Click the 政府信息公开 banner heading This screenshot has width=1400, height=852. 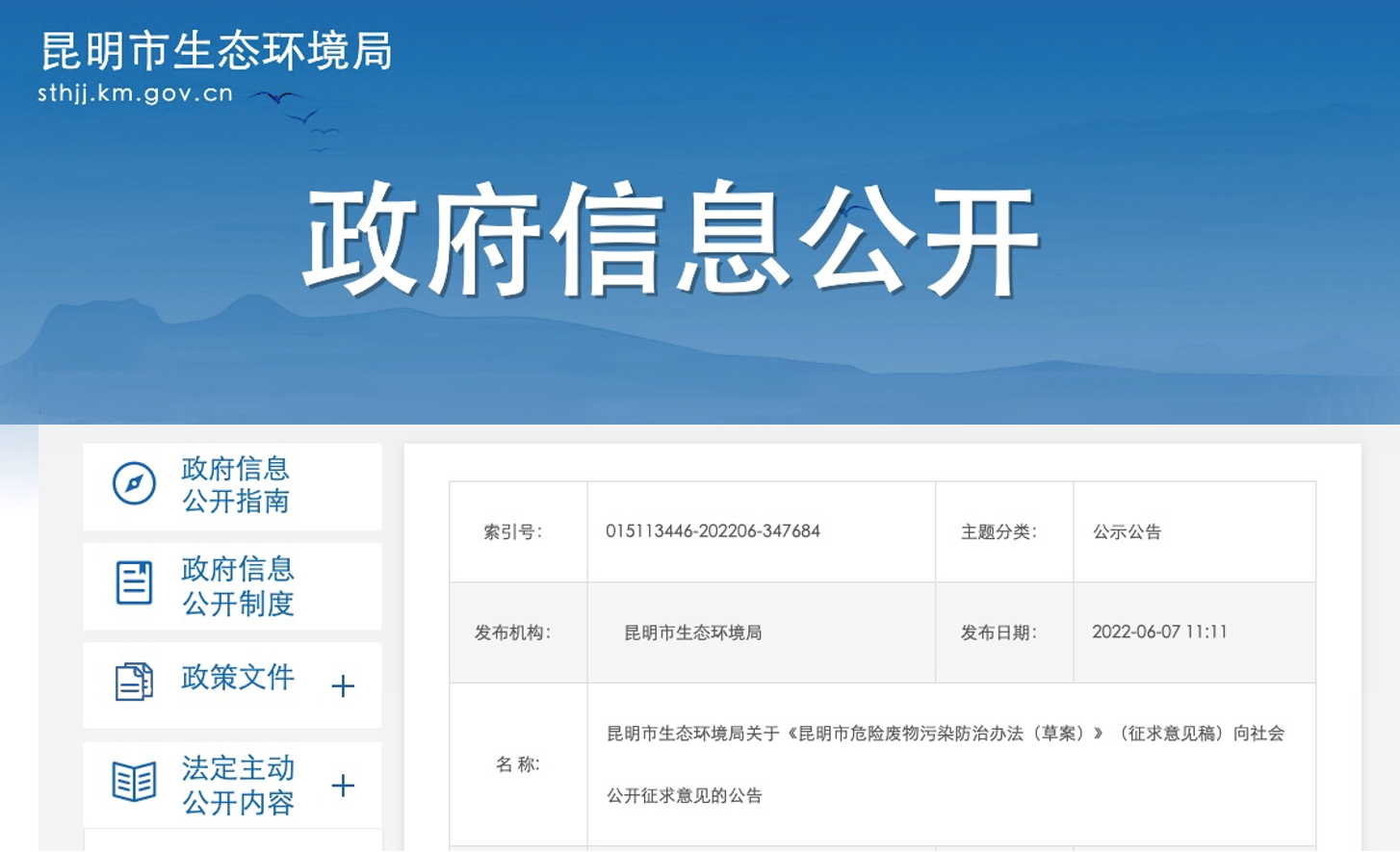(671, 239)
